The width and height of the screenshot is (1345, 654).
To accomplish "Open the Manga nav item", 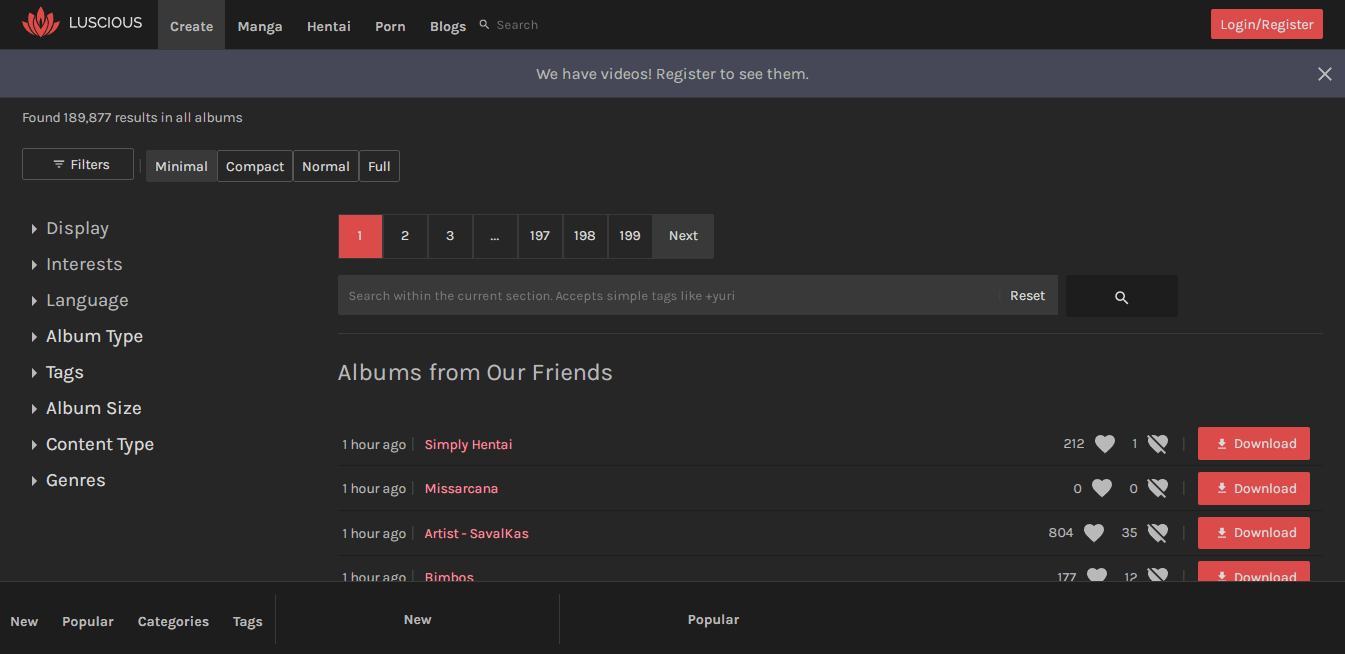I will (x=260, y=25).
